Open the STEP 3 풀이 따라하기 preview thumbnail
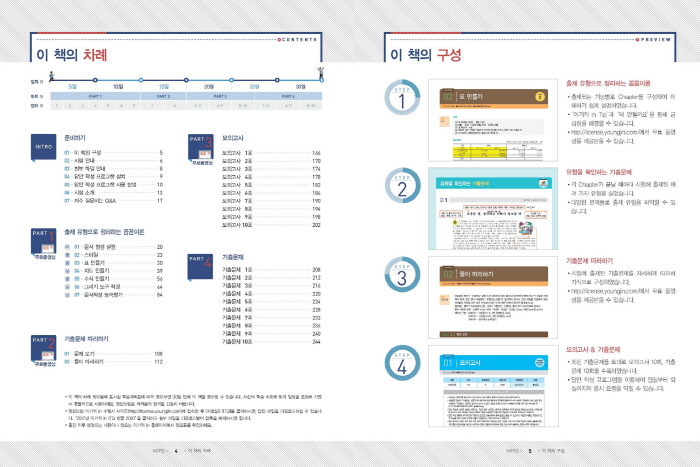This screenshot has height=467, width=700. point(493,297)
